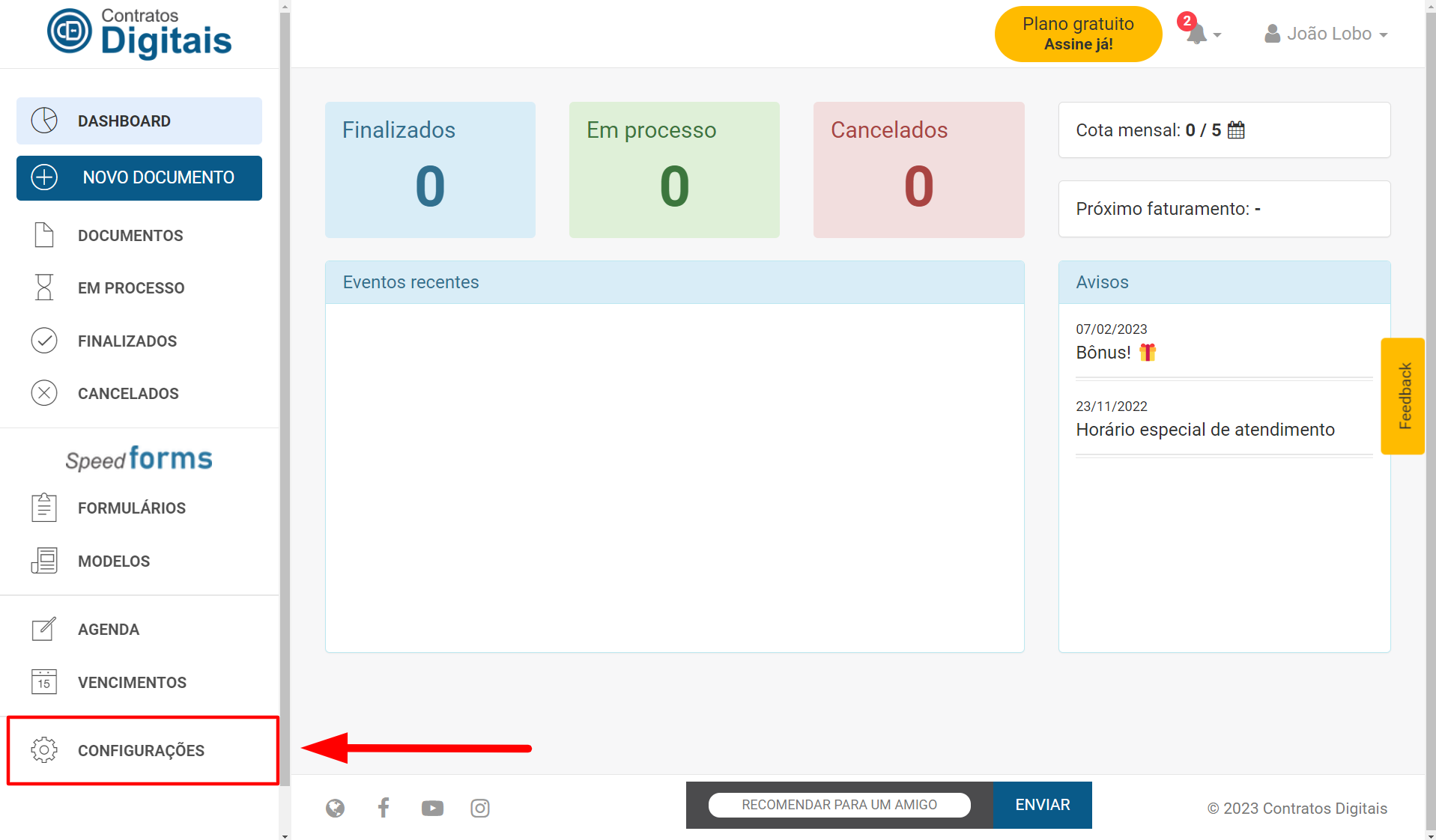Open the Instagram profile icon
This screenshot has height=840, width=1436.
pos(480,808)
